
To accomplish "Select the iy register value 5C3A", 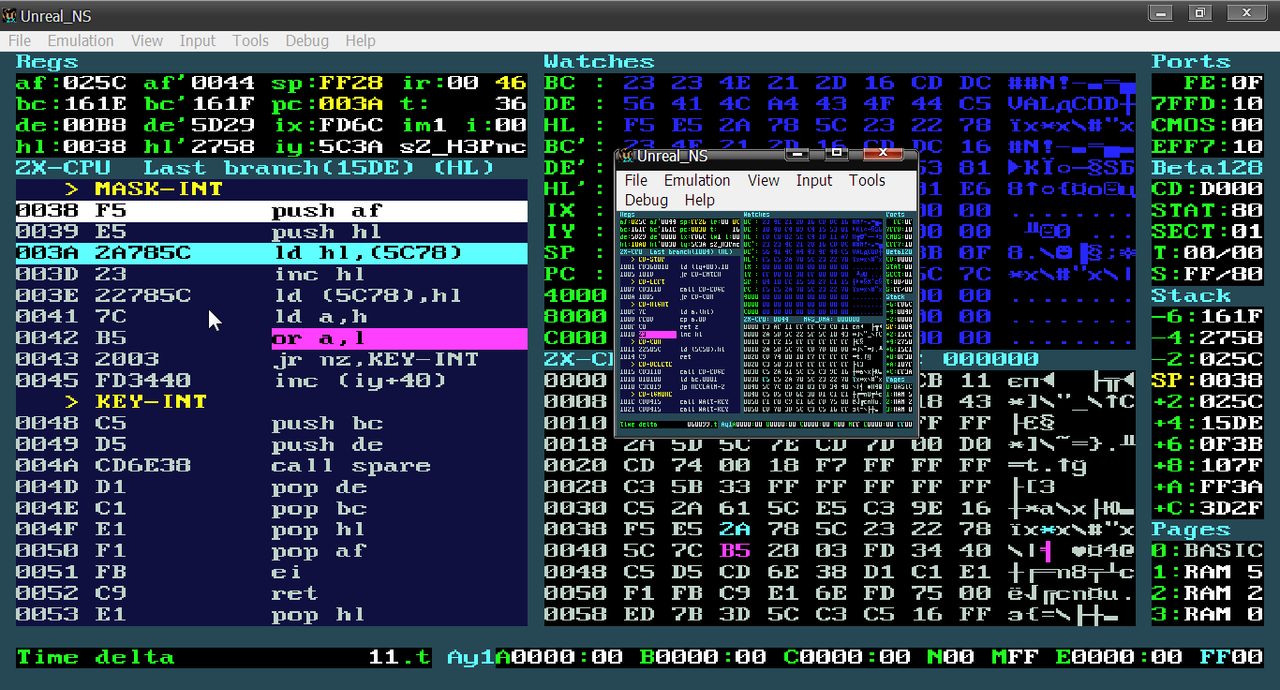I will point(351,147).
